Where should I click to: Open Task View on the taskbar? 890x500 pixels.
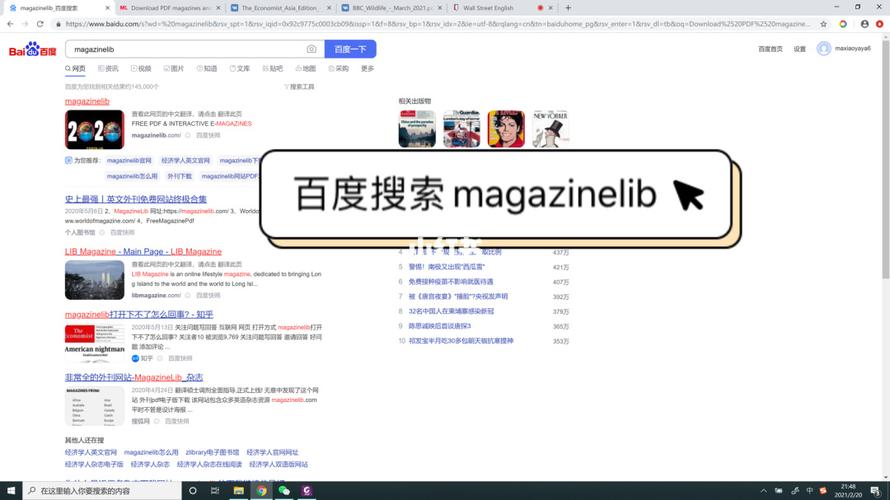(x=215, y=490)
